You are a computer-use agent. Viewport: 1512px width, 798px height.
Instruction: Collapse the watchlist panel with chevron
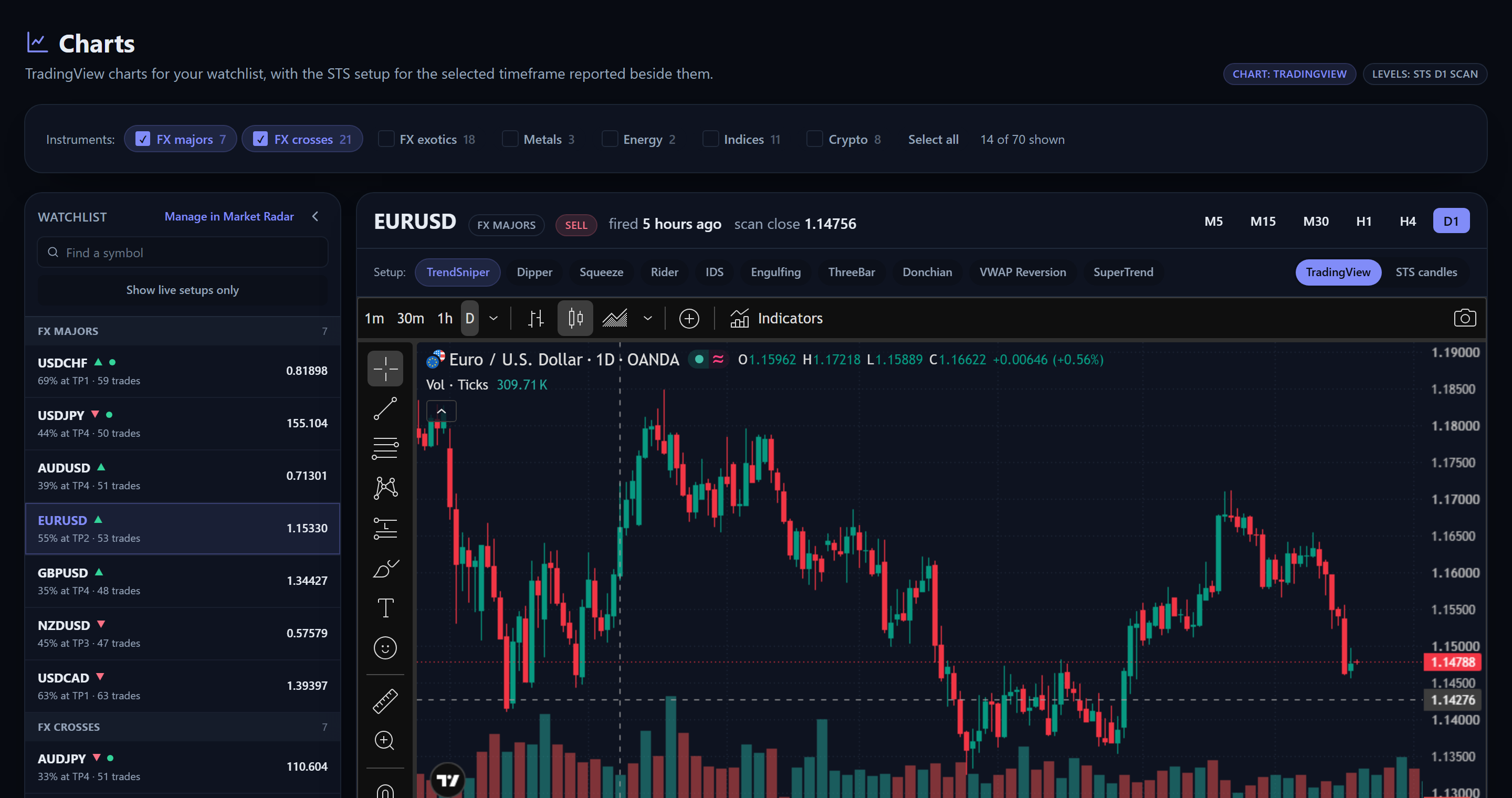click(316, 216)
